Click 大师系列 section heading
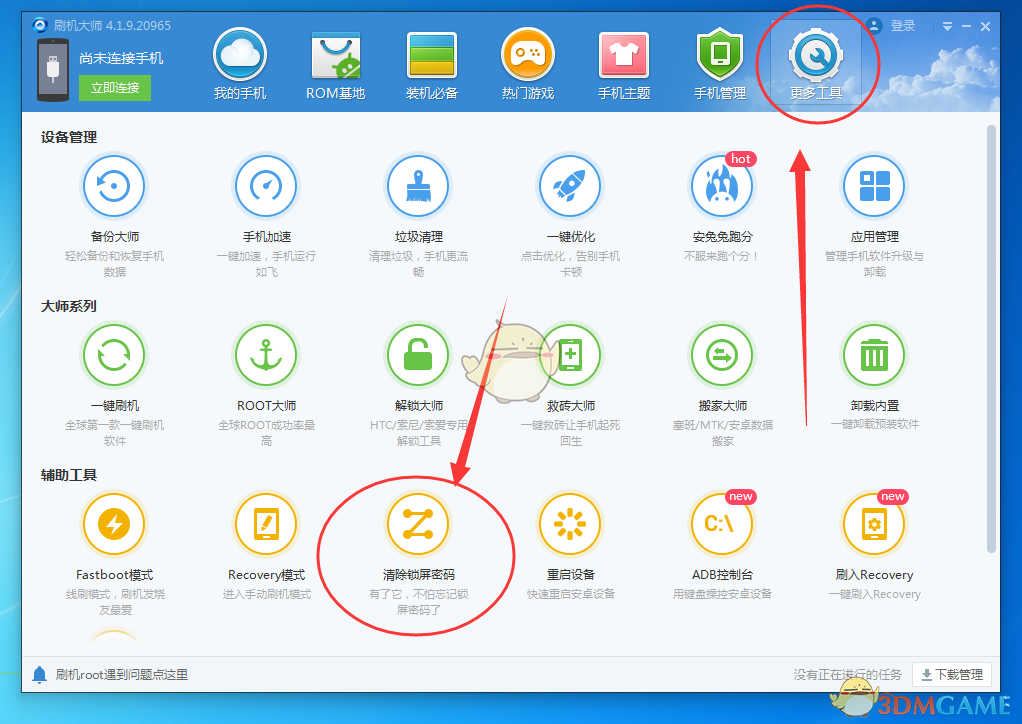1022x724 pixels. pyautogui.click(x=68, y=306)
